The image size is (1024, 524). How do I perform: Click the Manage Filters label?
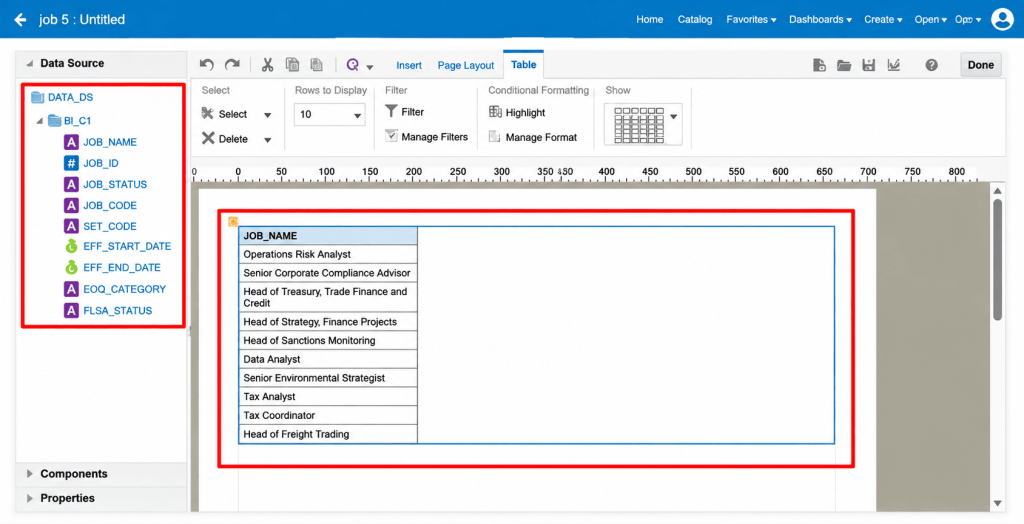click(434, 137)
